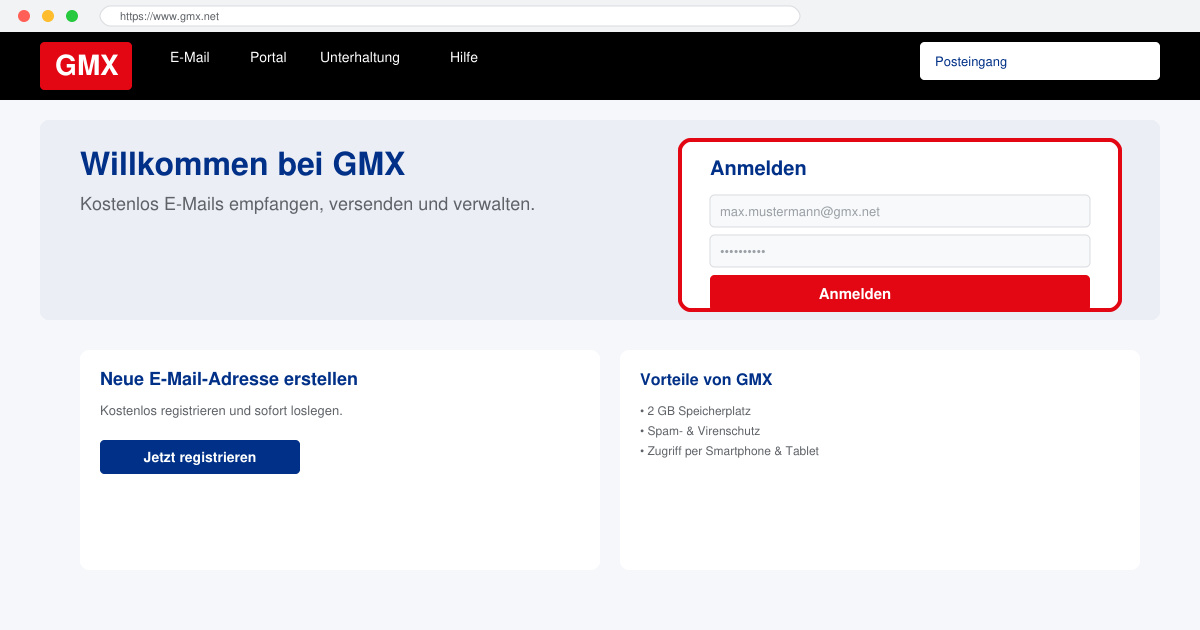Click the 2 GB Speicherplatz list item
Viewport: 1200px width, 630px height.
695,411
